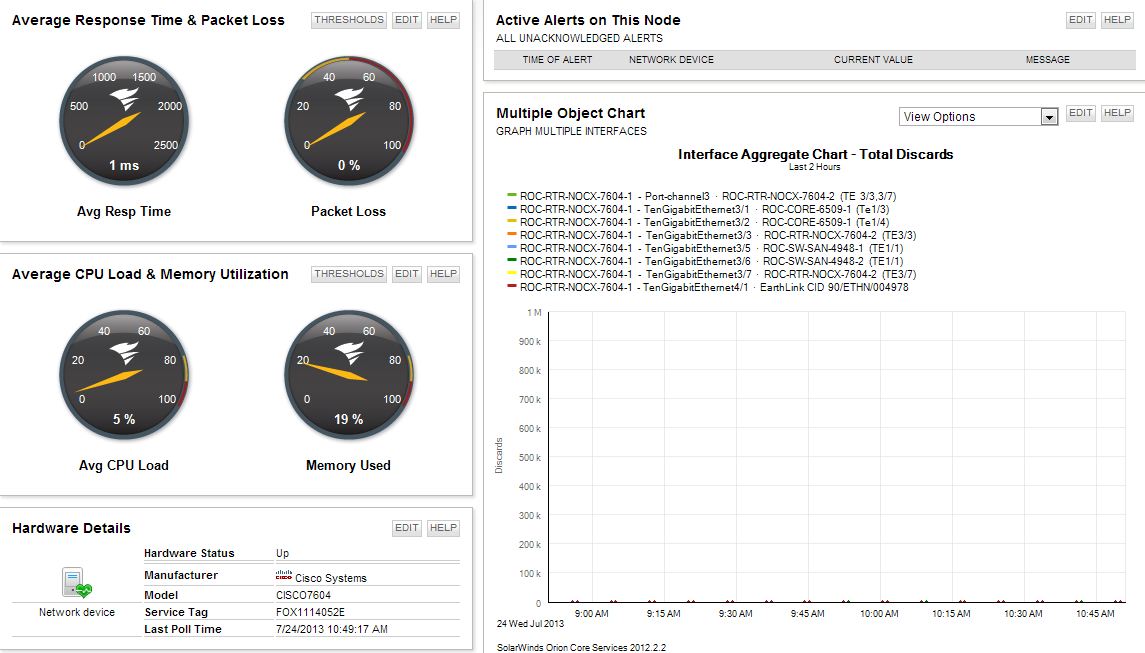Edit the Hardware Details panel
Viewport: 1145px width, 653px height.
click(x=407, y=527)
